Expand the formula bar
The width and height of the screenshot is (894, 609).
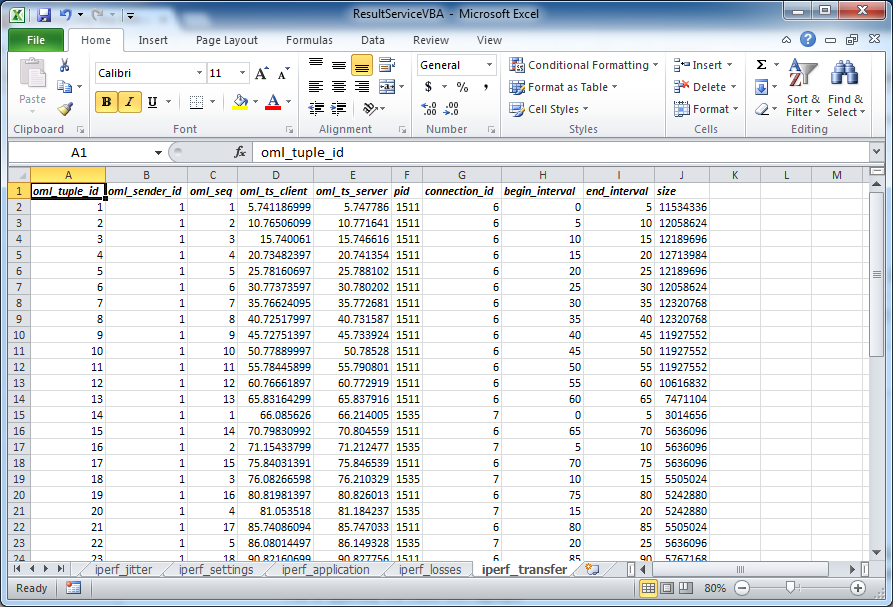tap(876, 152)
